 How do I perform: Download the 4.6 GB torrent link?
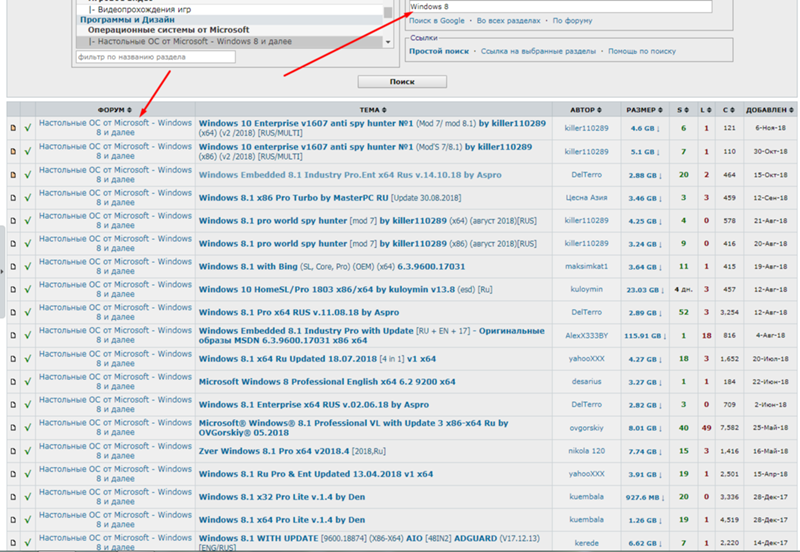pyautogui.click(x=645, y=129)
